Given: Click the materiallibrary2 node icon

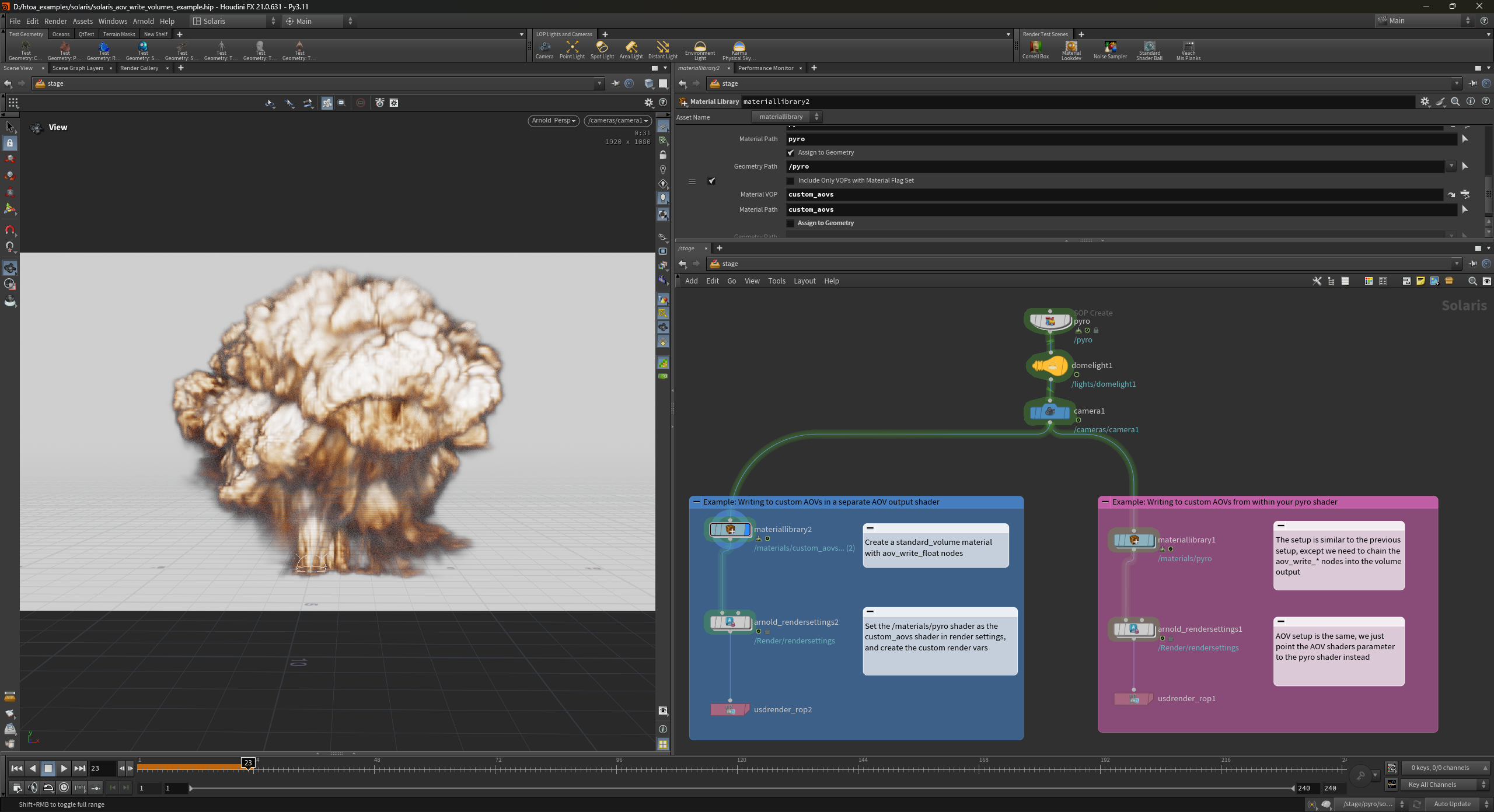Looking at the screenshot, I should tap(729, 529).
